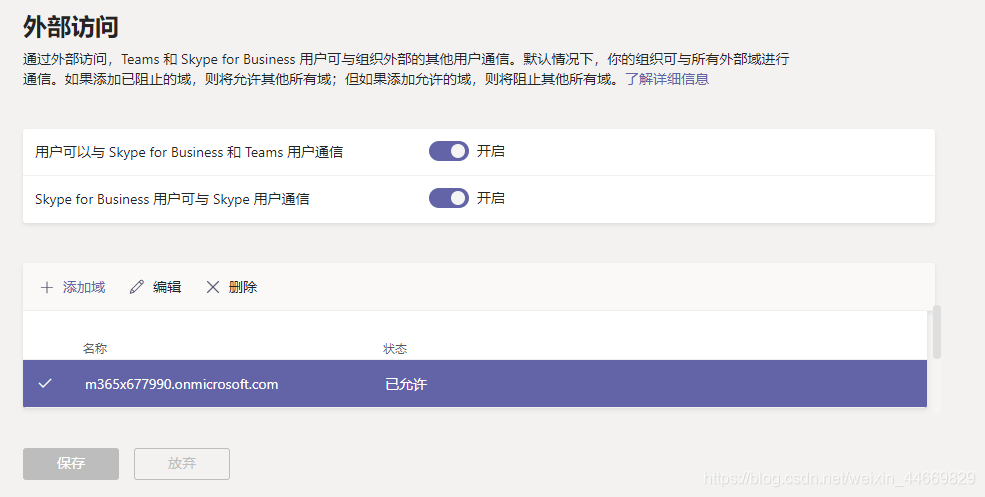
Task: Open the 了解详细信息 link
Action: tap(667, 79)
